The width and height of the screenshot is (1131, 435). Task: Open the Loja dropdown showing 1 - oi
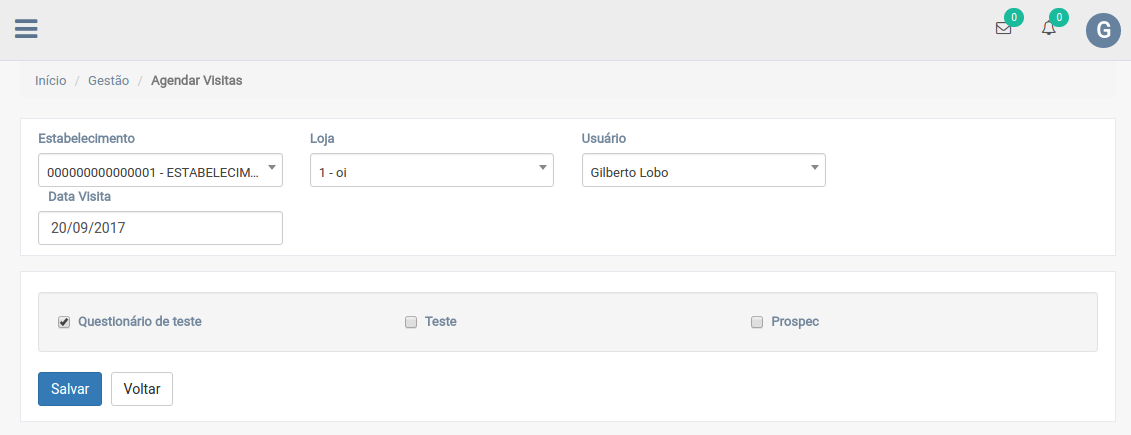click(x=431, y=171)
